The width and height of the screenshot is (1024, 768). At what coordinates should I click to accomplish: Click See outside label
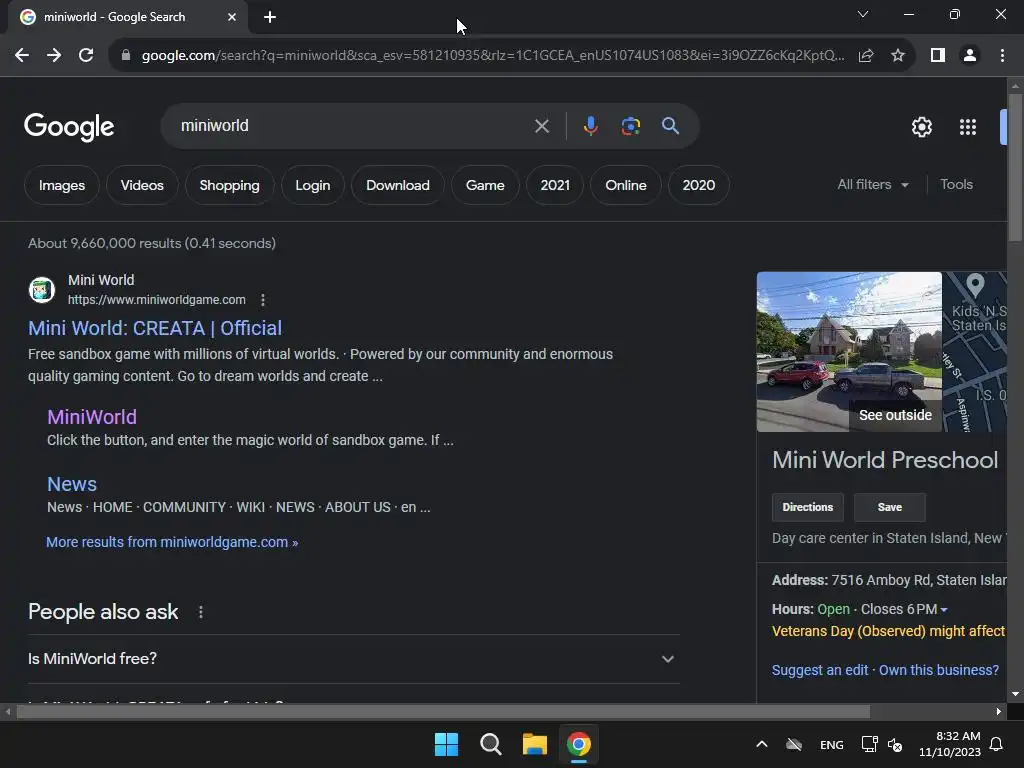[x=895, y=415]
